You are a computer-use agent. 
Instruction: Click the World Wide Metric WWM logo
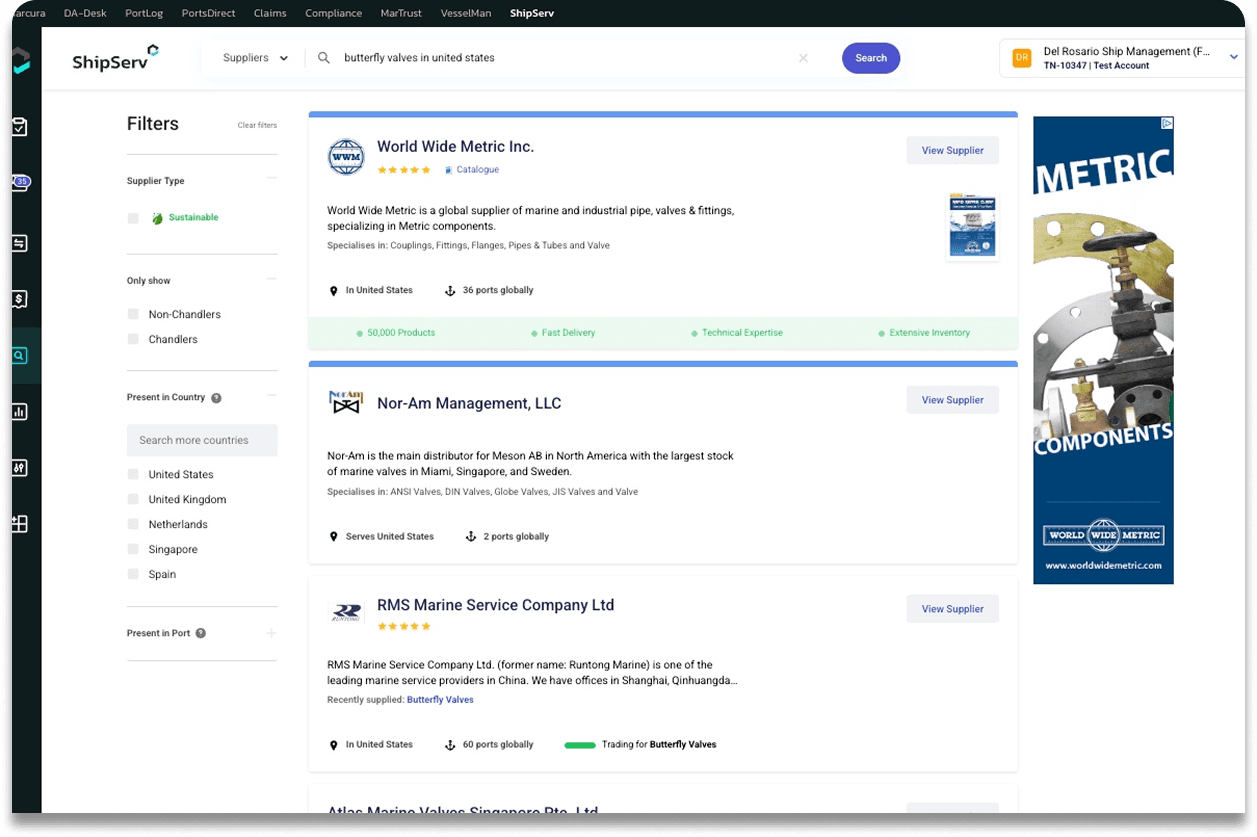[347, 157]
